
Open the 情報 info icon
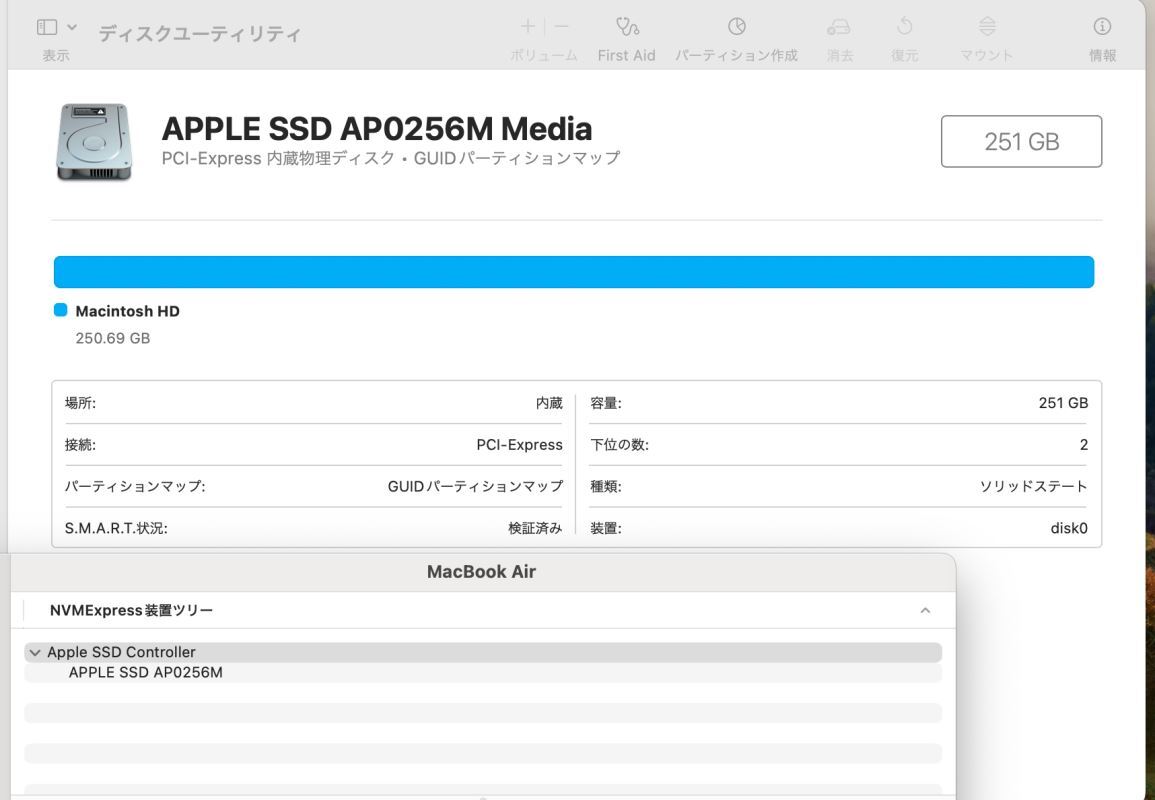(1102, 27)
